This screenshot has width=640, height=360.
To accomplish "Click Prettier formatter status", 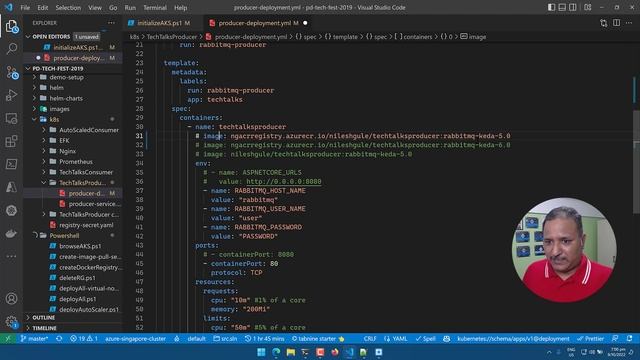I will tap(591, 339).
